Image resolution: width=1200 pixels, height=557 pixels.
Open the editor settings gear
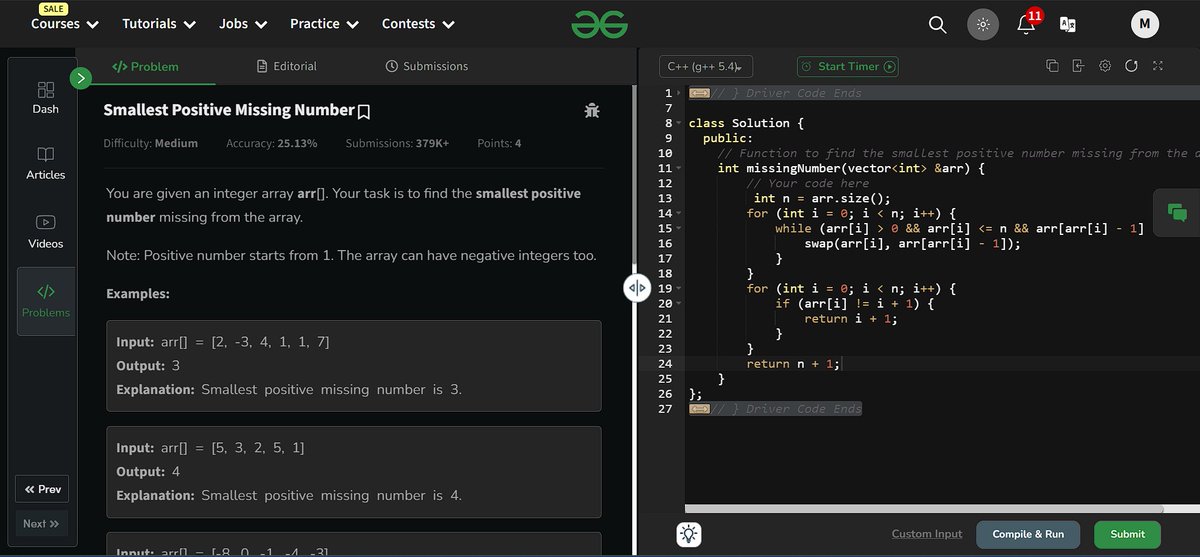coord(1105,66)
